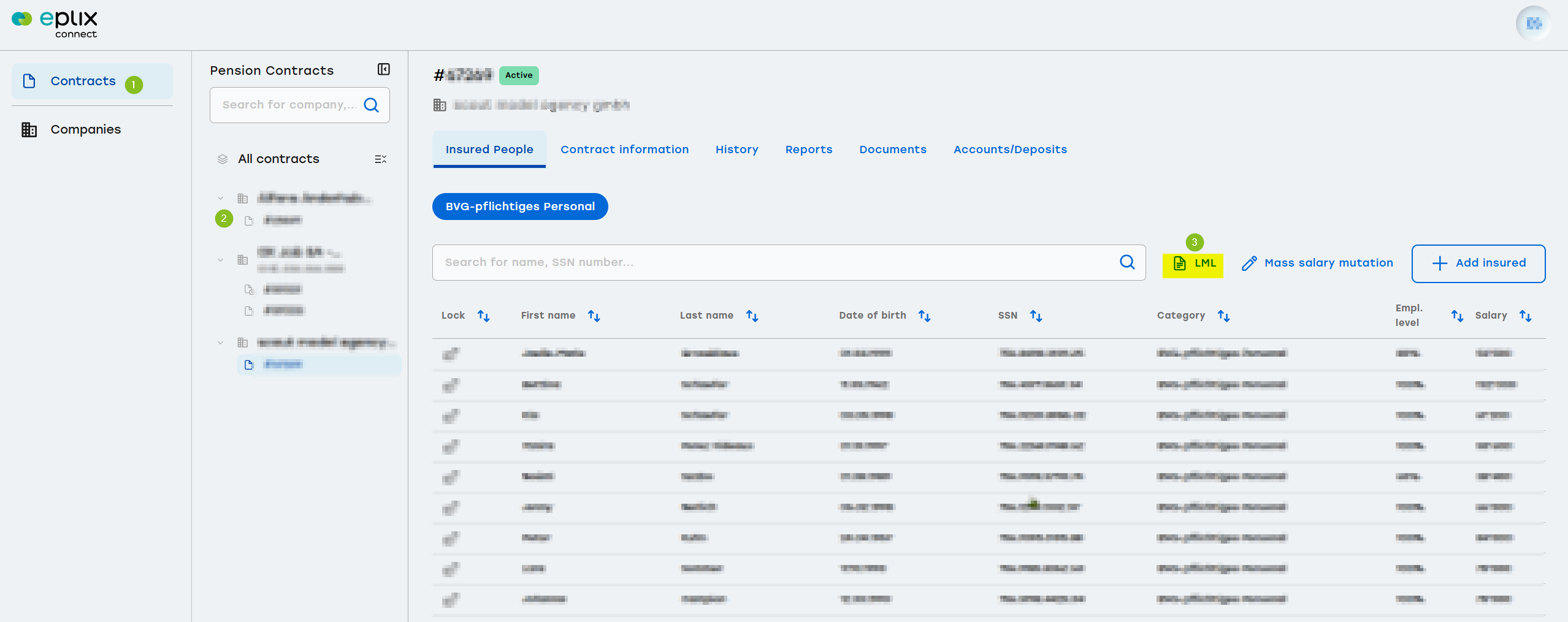Select the highlighted contract in the tree

tap(319, 365)
